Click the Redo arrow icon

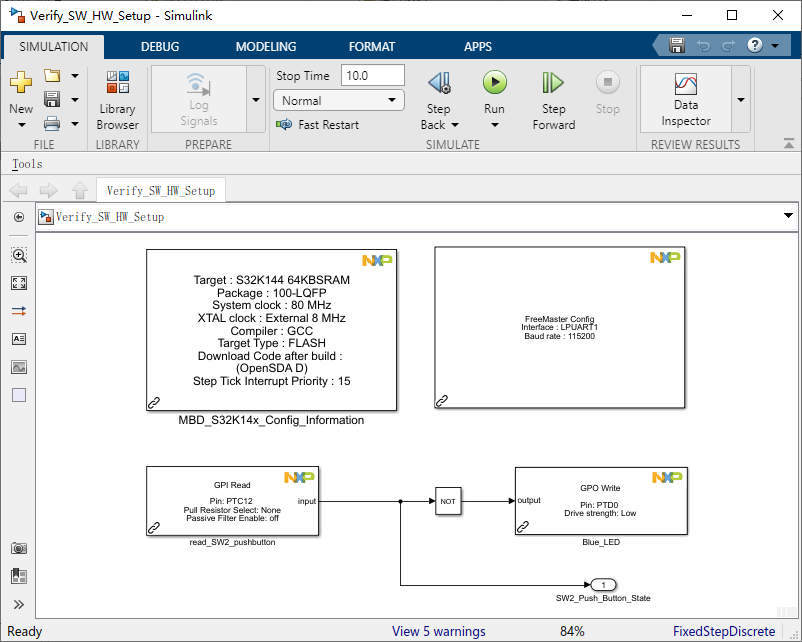coord(728,46)
